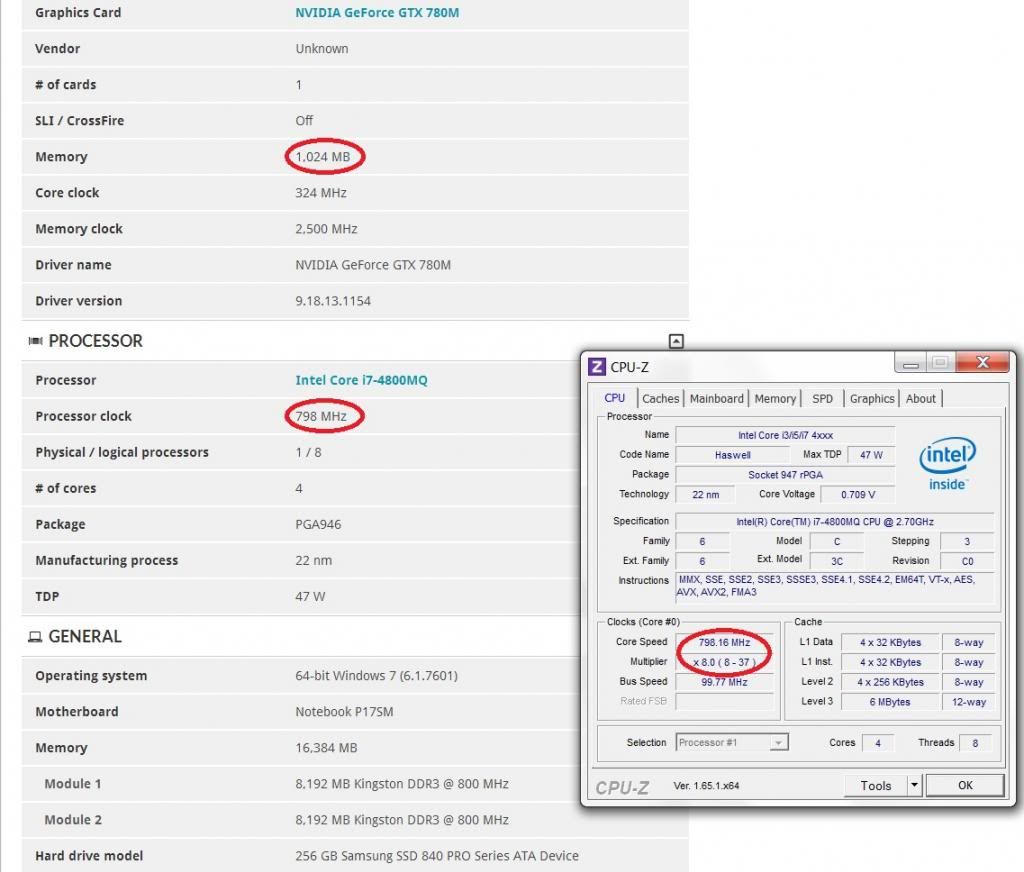This screenshot has height=872, width=1024.
Task: Click the Name Intel Core i3/i5/i7 4xxx field
Action: (x=785, y=435)
